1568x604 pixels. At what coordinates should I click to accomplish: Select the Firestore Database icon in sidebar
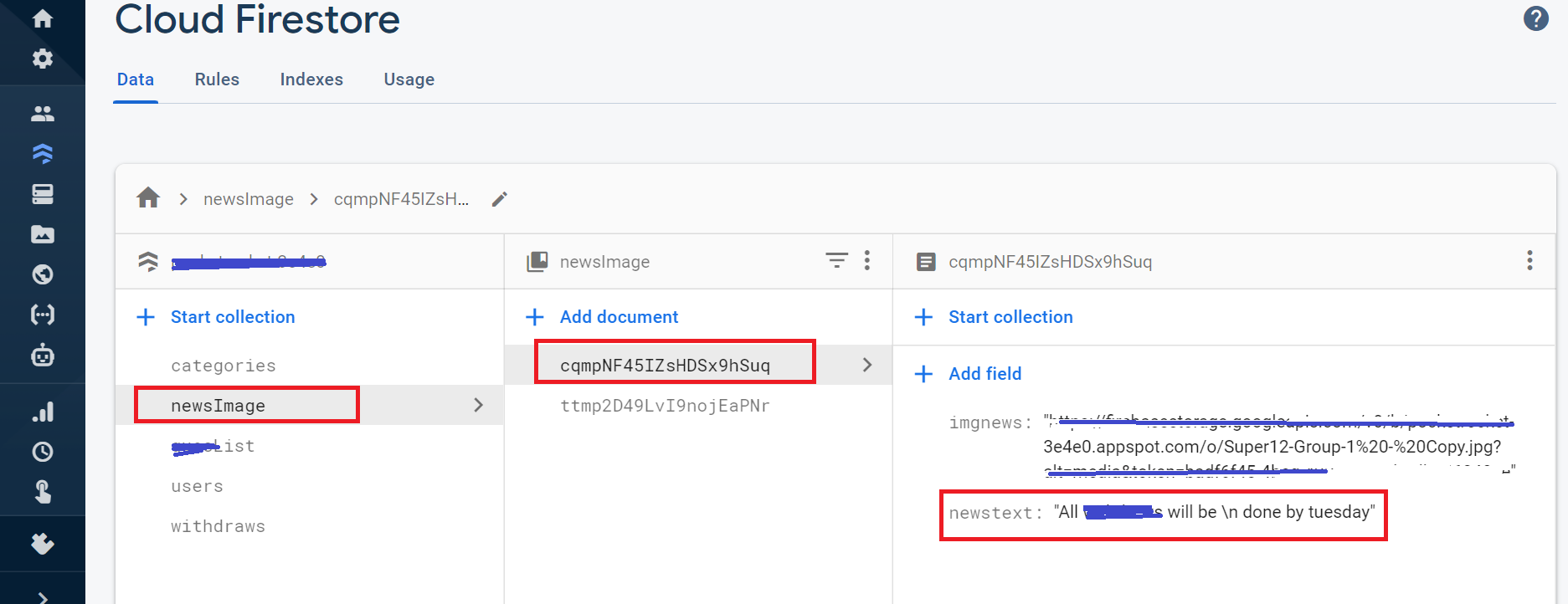43,153
